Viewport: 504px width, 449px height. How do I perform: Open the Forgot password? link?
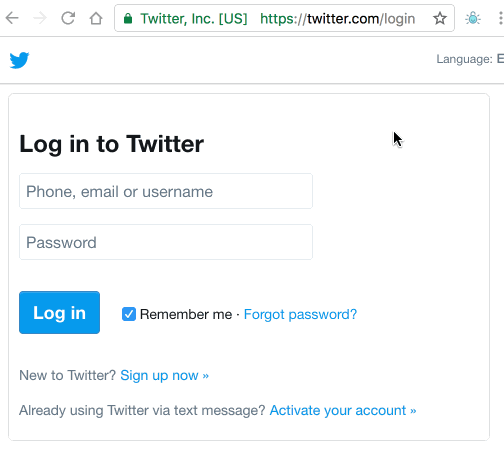(300, 314)
